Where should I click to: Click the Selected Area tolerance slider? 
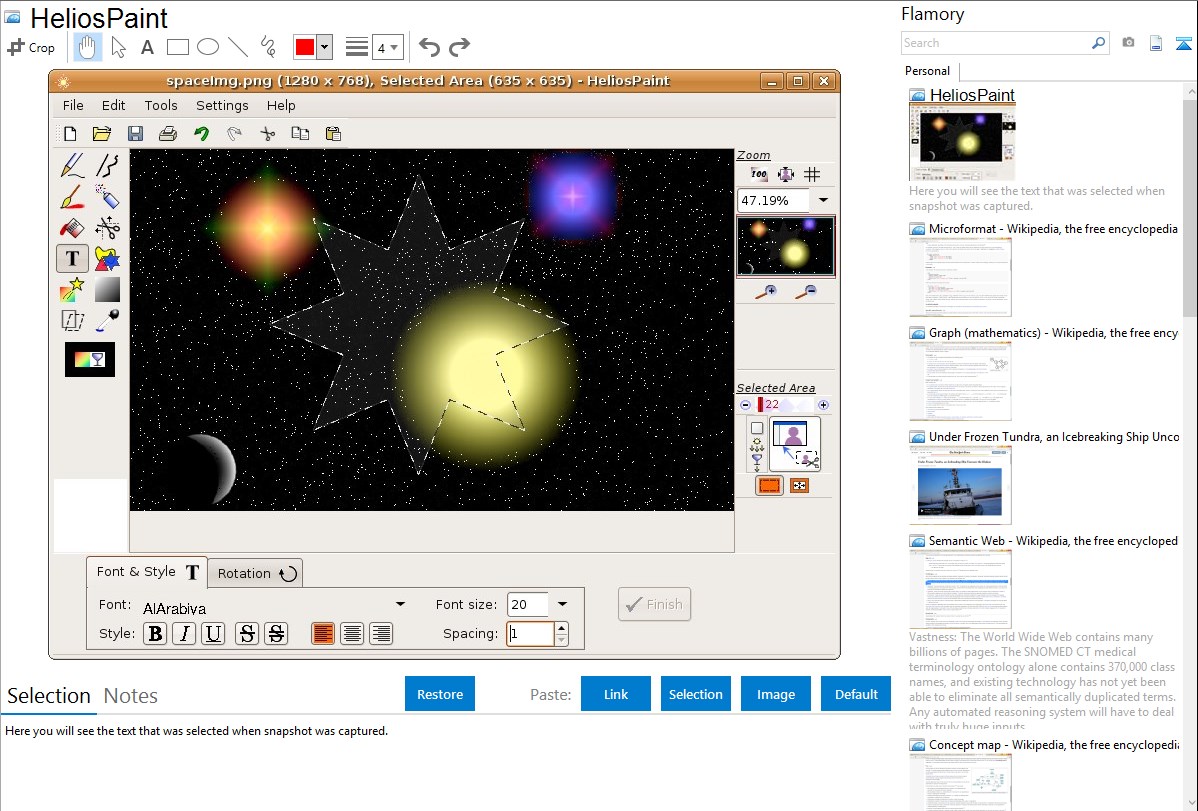coord(785,404)
